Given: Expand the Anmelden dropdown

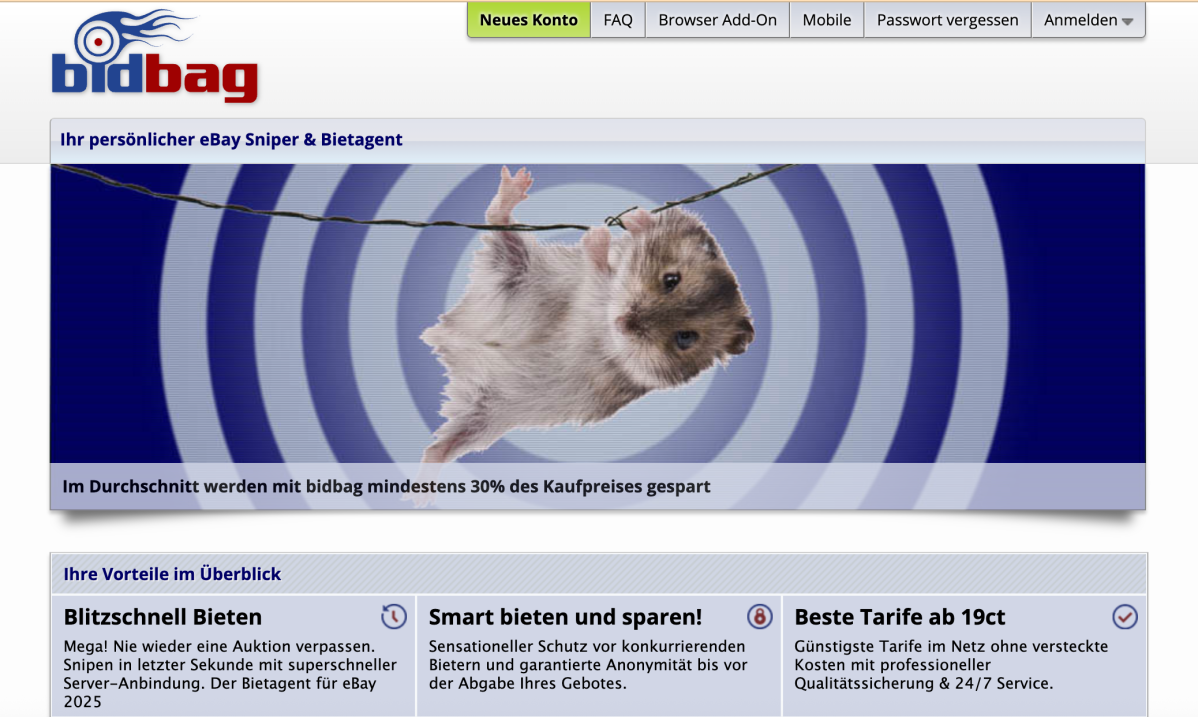Looking at the screenshot, I should 1088,20.
